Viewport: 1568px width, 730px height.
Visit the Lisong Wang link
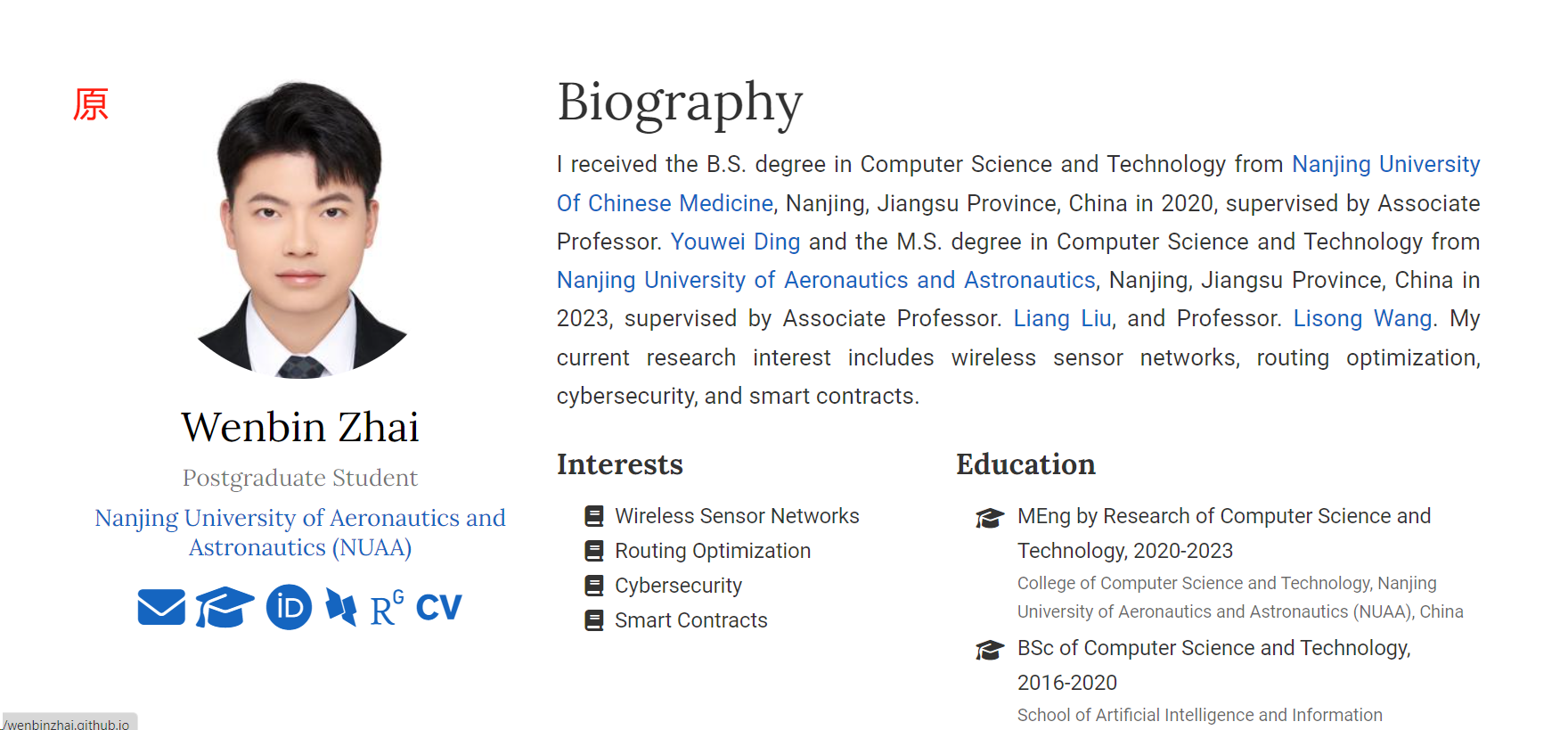click(x=1362, y=318)
